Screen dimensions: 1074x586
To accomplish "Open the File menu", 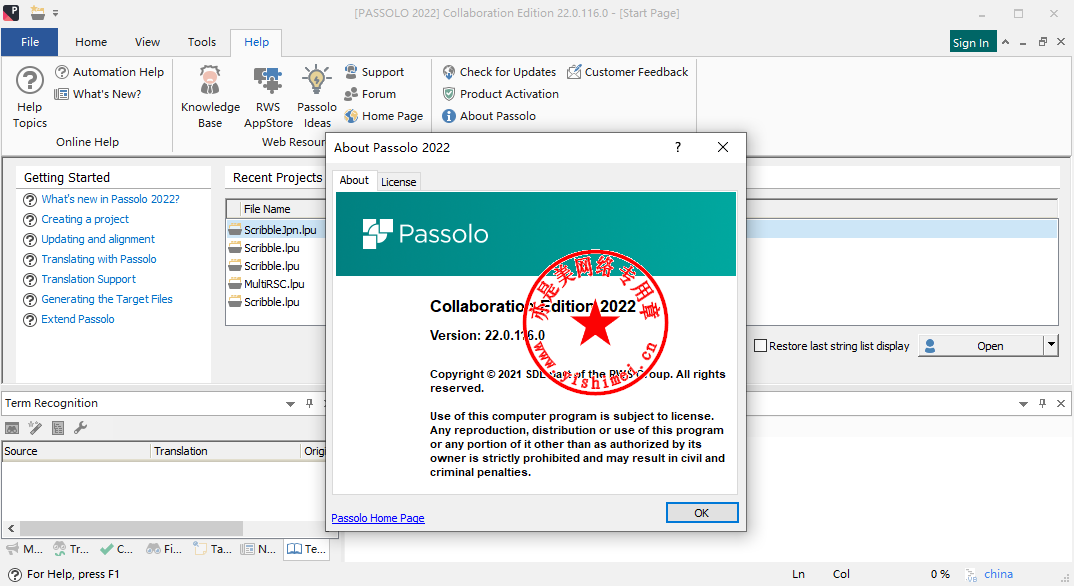I will pyautogui.click(x=29, y=42).
